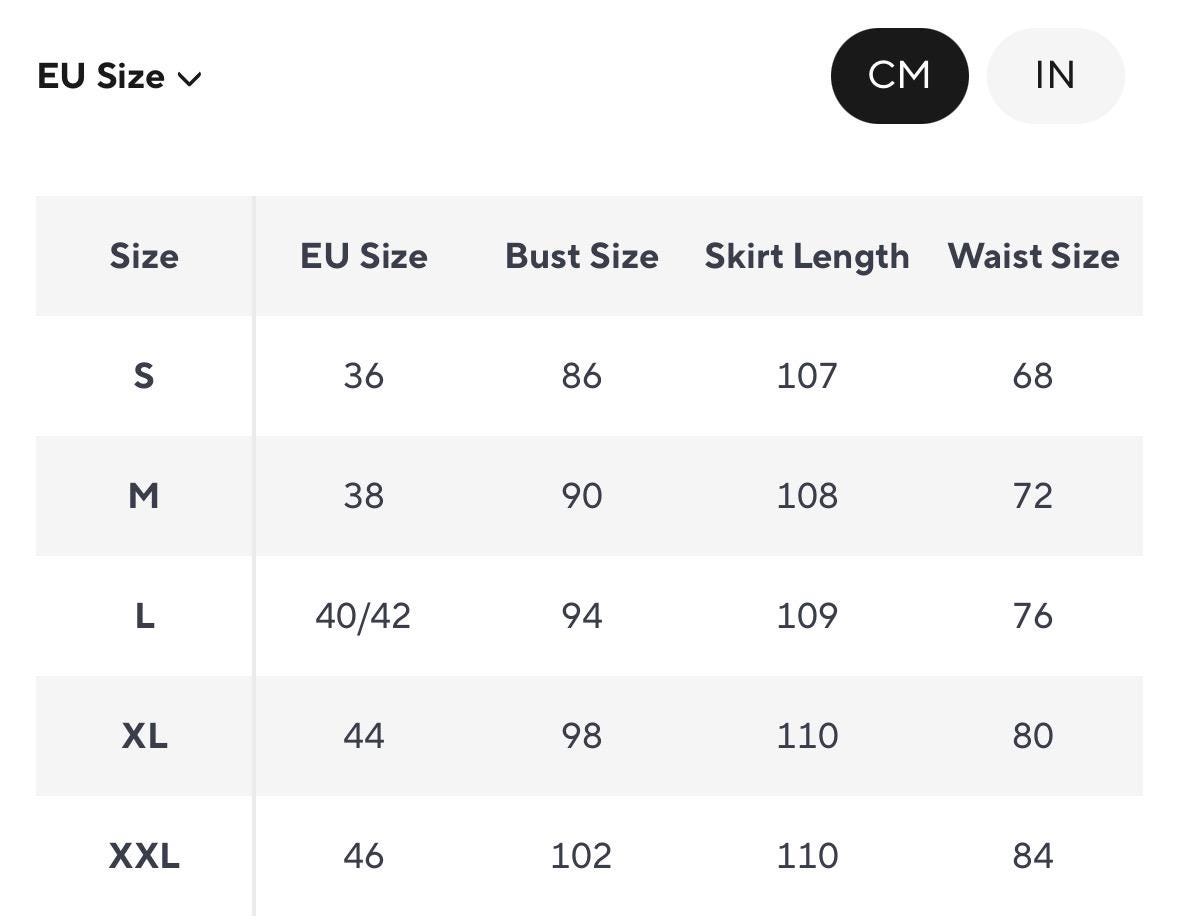Click the chevron next to EU Size

(189, 79)
